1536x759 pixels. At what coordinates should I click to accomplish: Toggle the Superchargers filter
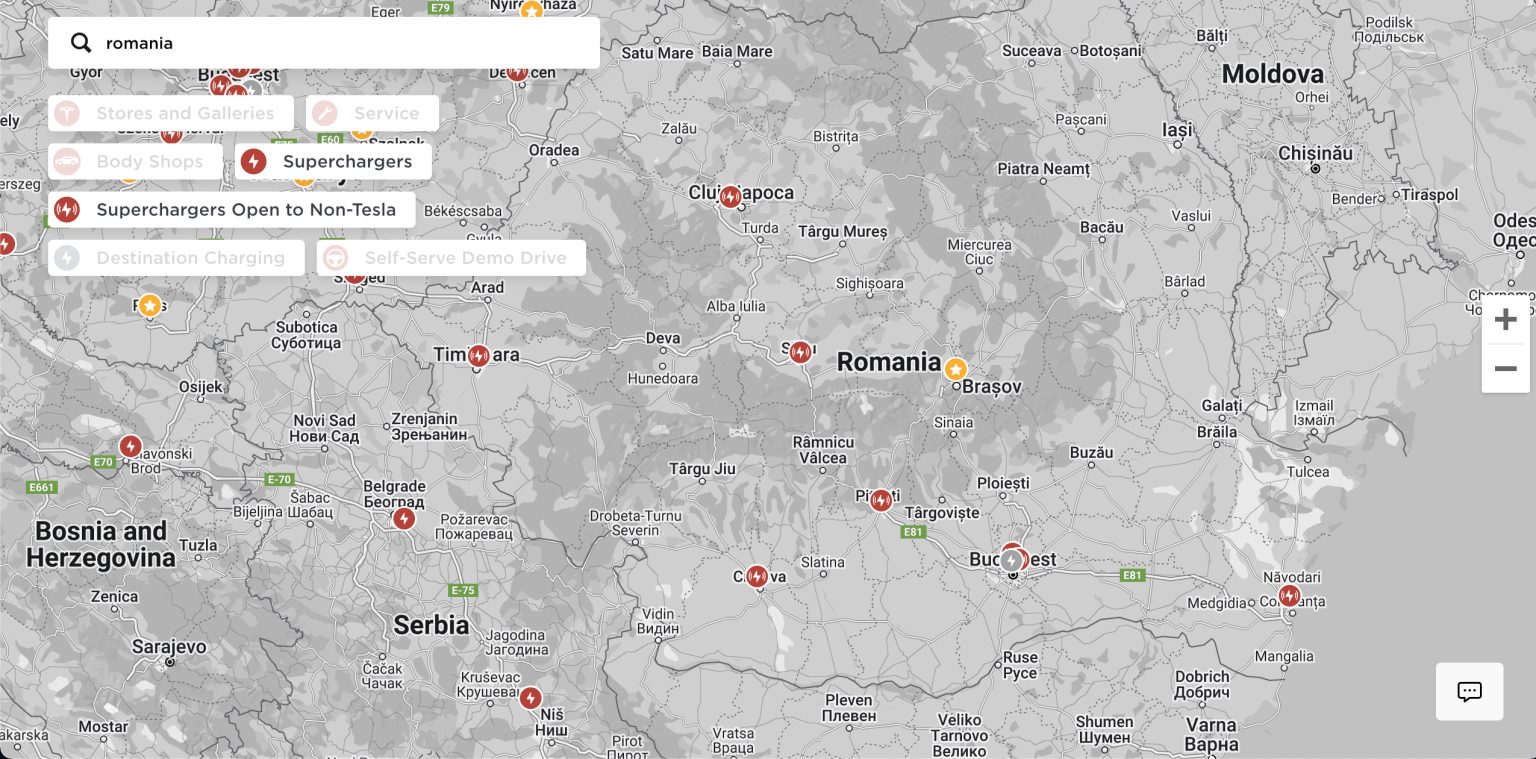(x=333, y=161)
